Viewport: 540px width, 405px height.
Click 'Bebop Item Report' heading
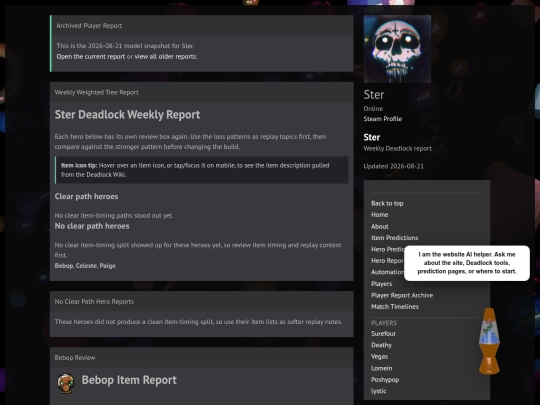[x=129, y=380]
